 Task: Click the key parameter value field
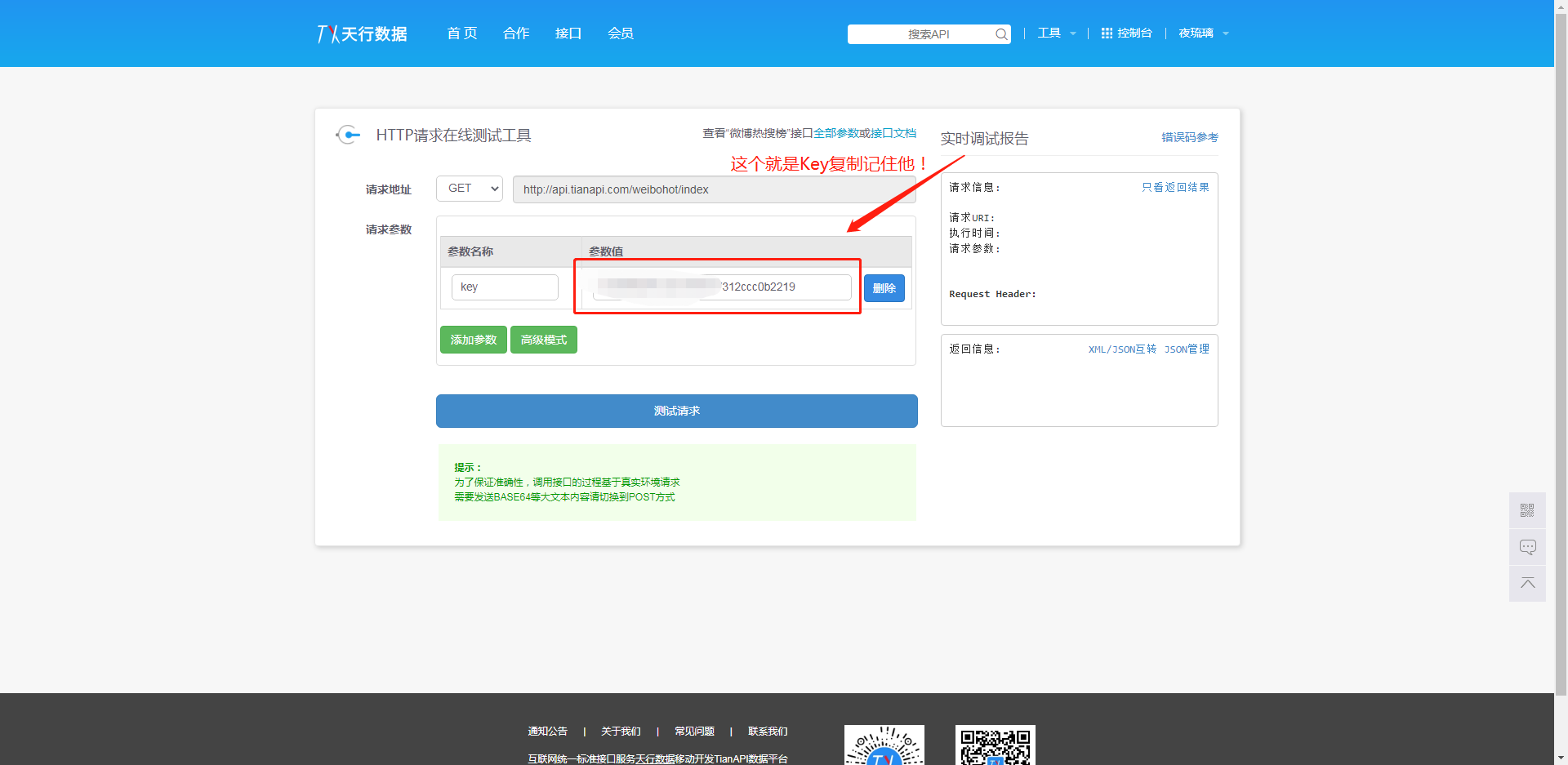pyautogui.click(x=722, y=287)
